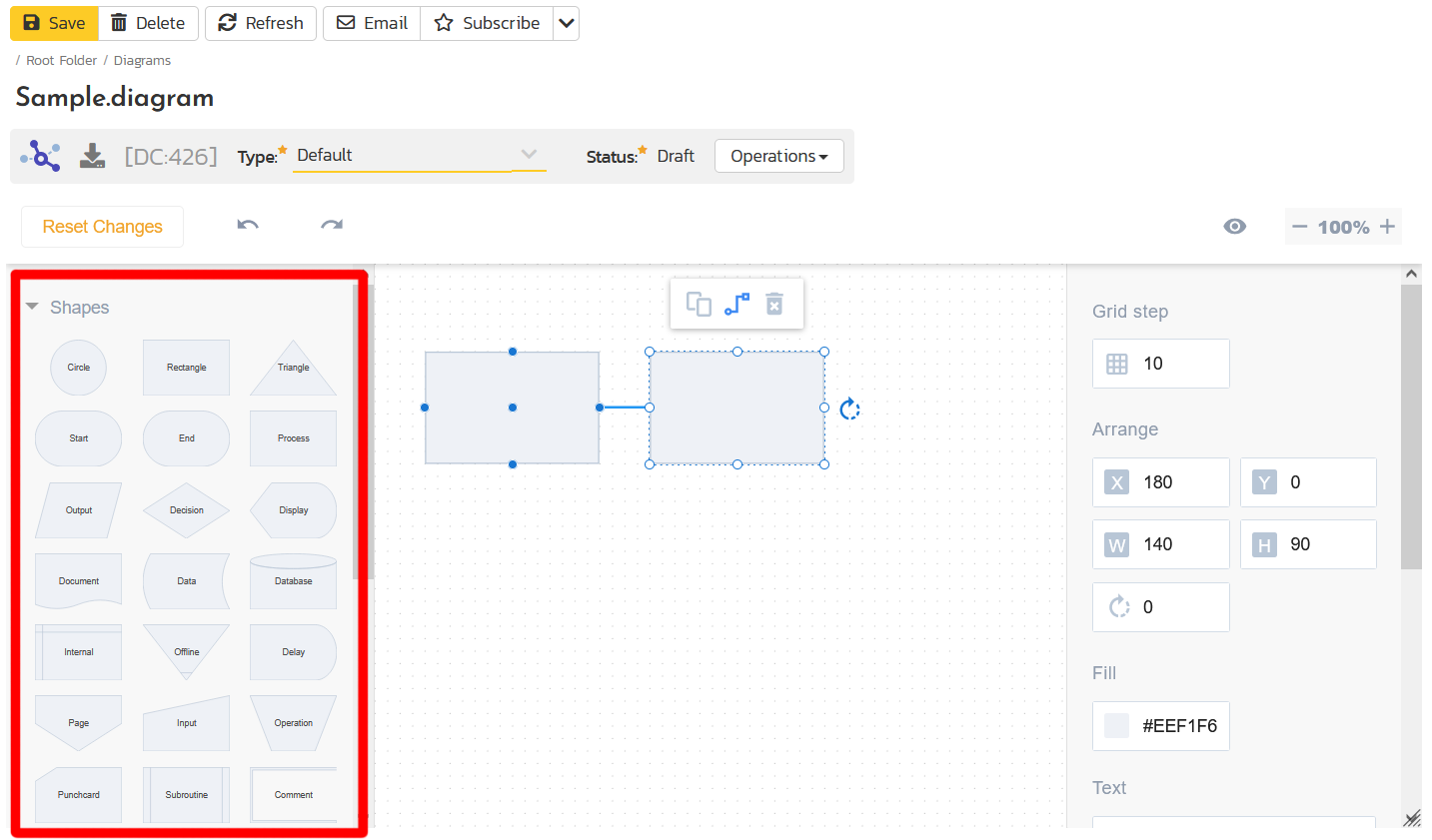
Task: Open the Diagrams breadcrumb link
Action: [142, 60]
